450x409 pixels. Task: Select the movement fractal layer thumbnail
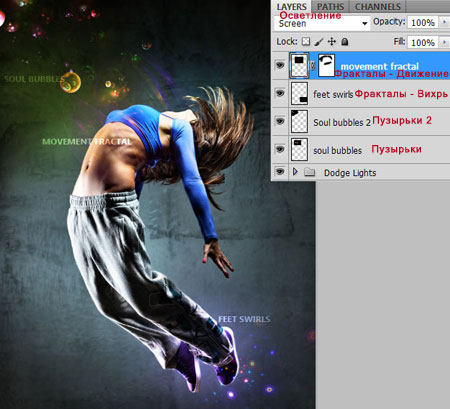pos(299,66)
